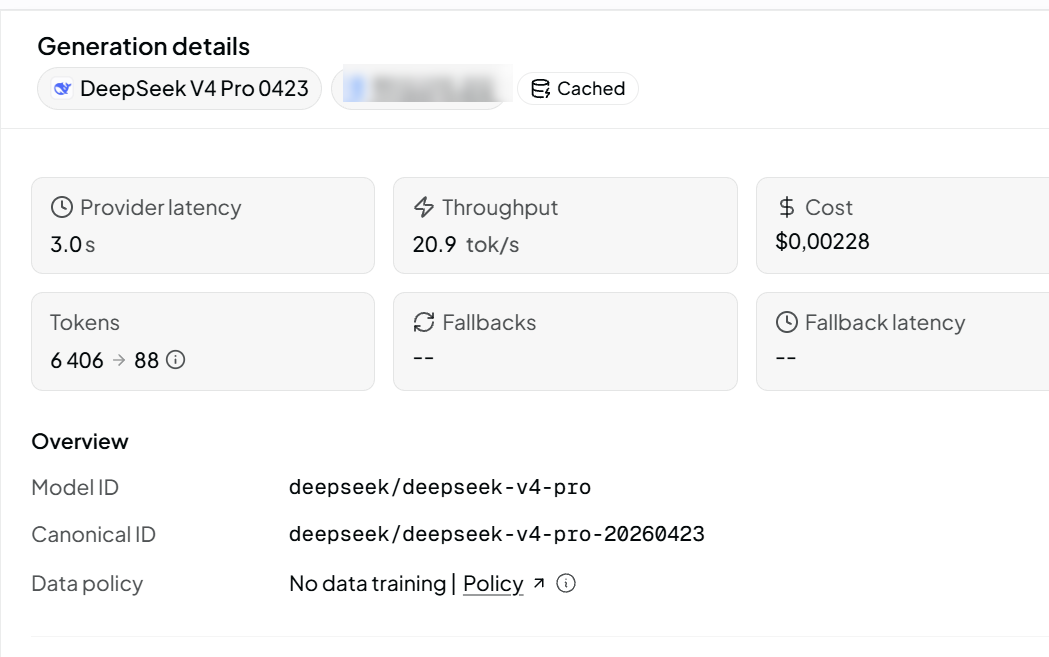The height and width of the screenshot is (657, 1049).
Task: Click the Cost label
Action: pyautogui.click(x=829, y=207)
